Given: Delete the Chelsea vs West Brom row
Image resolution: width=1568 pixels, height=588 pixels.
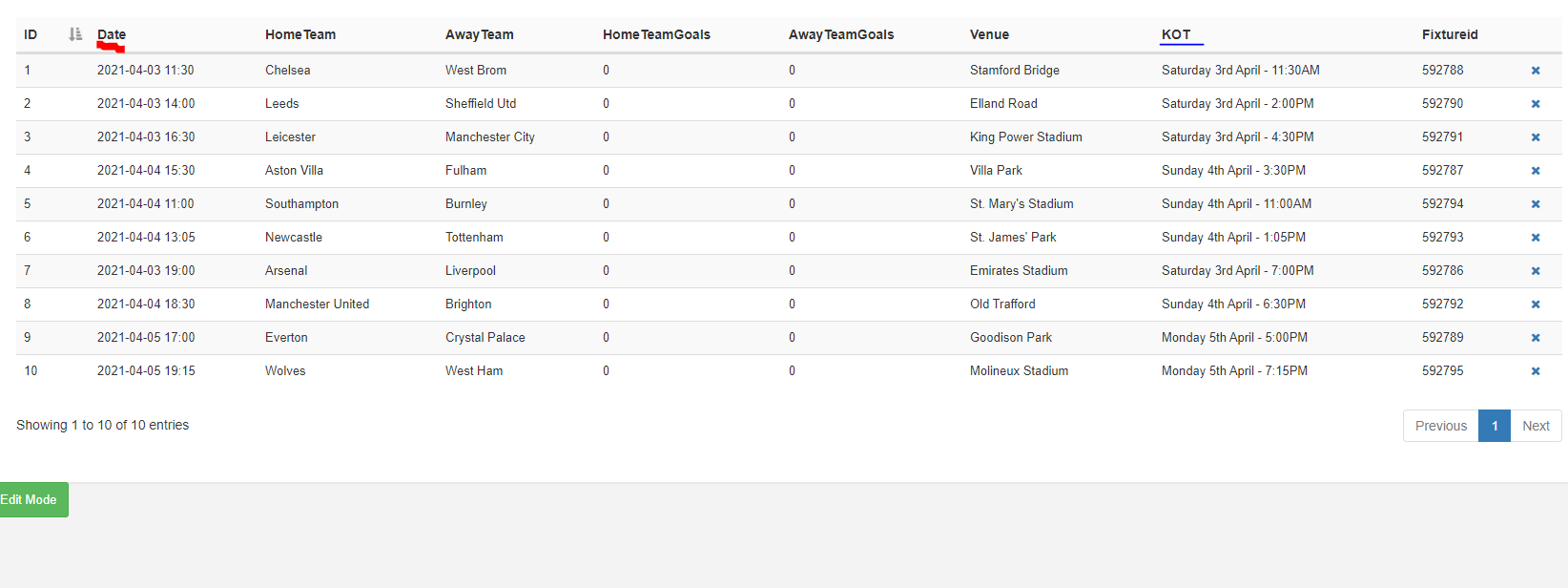Looking at the screenshot, I should point(1536,71).
